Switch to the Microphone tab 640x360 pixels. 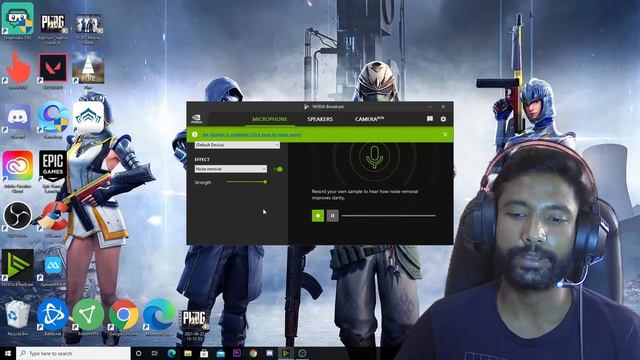269,119
